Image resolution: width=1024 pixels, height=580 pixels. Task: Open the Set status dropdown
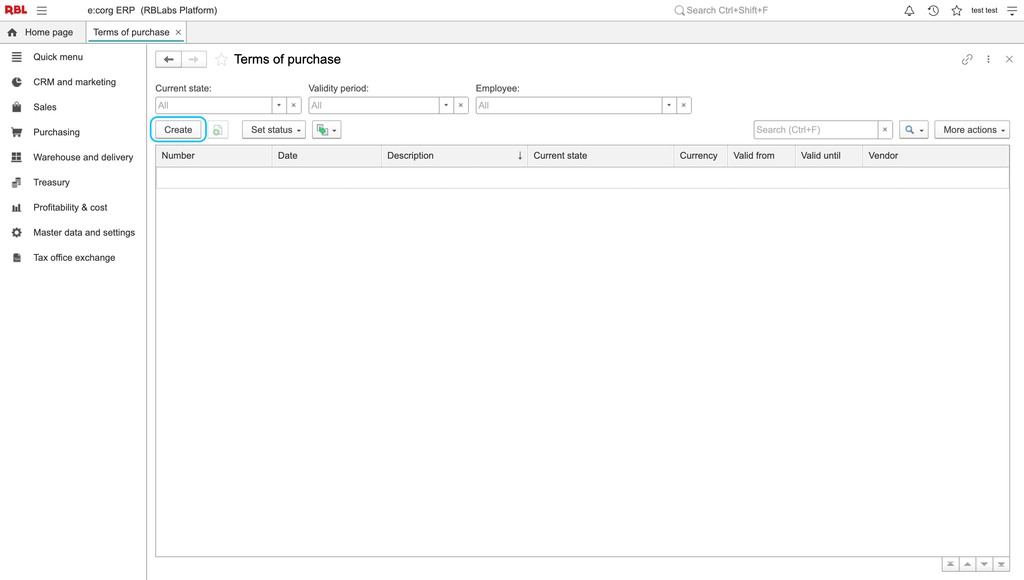click(274, 130)
